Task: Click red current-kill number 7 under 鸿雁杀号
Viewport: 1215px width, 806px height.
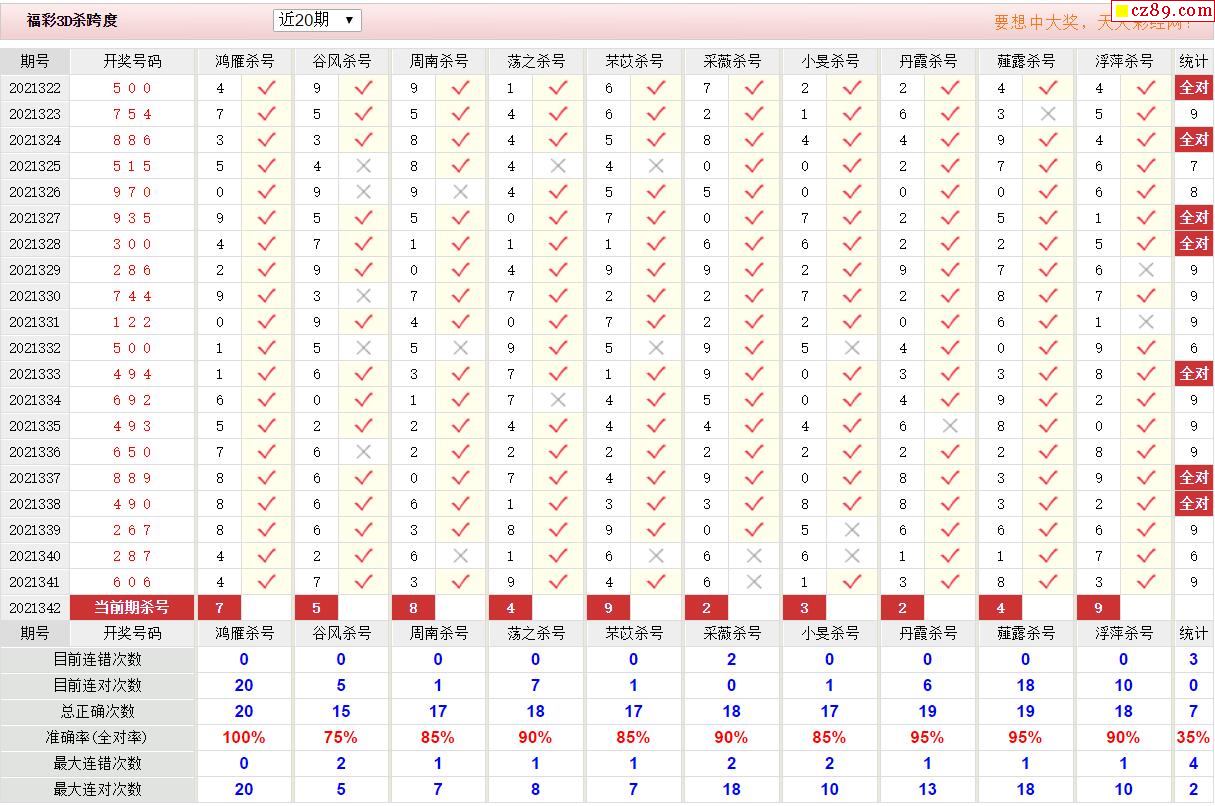Action: 220,608
